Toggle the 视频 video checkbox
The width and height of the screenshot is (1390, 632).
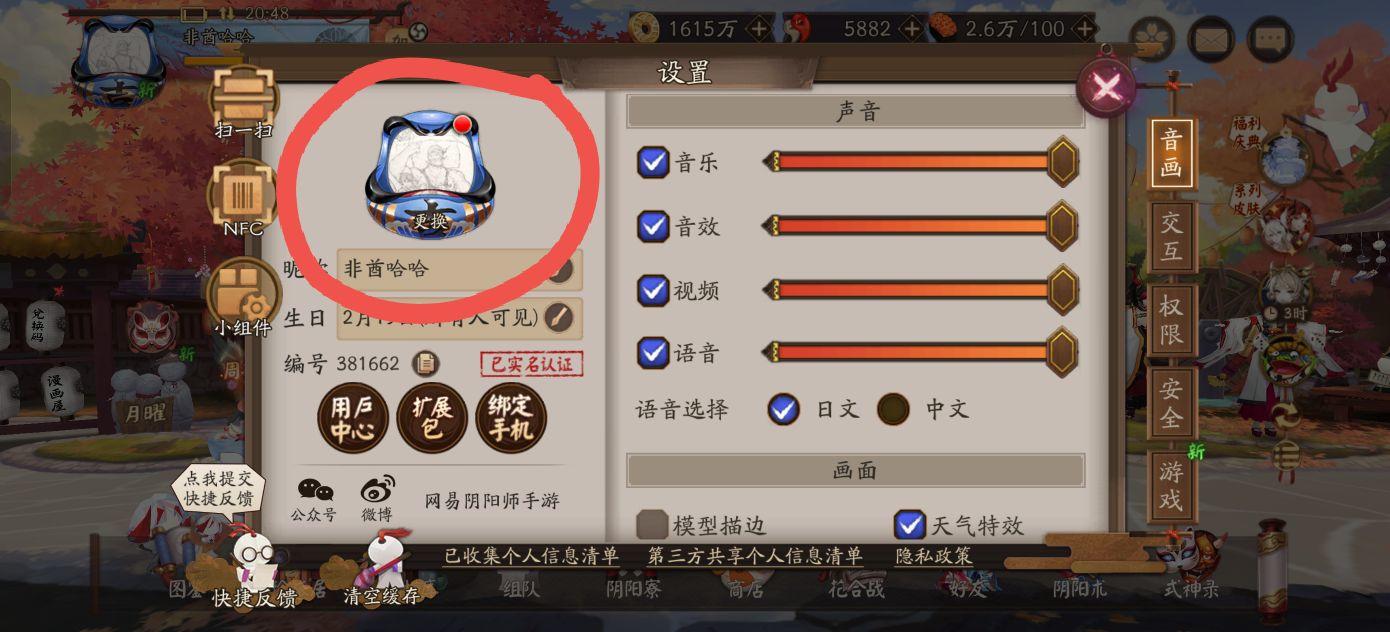click(x=653, y=290)
